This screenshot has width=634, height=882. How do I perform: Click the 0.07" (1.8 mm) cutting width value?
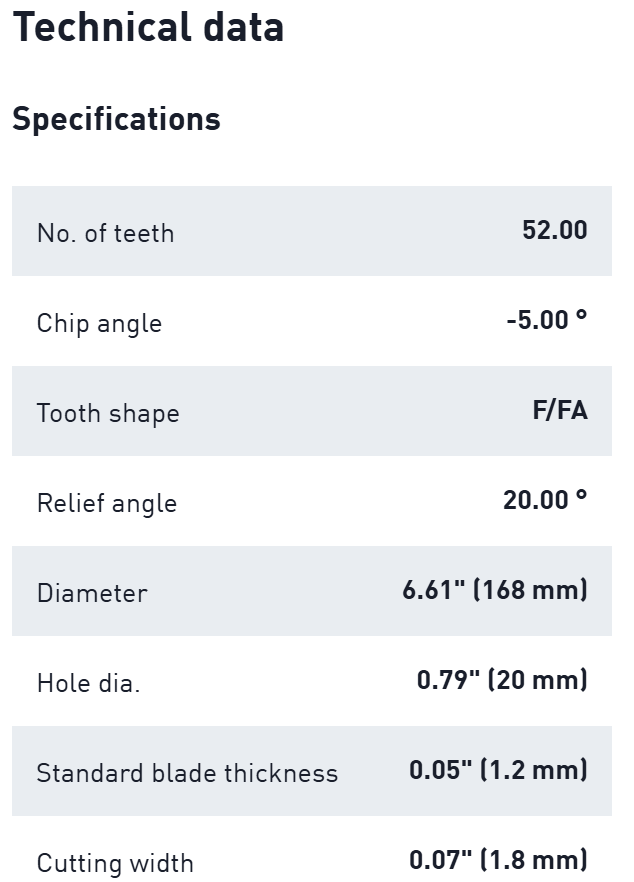coord(498,860)
